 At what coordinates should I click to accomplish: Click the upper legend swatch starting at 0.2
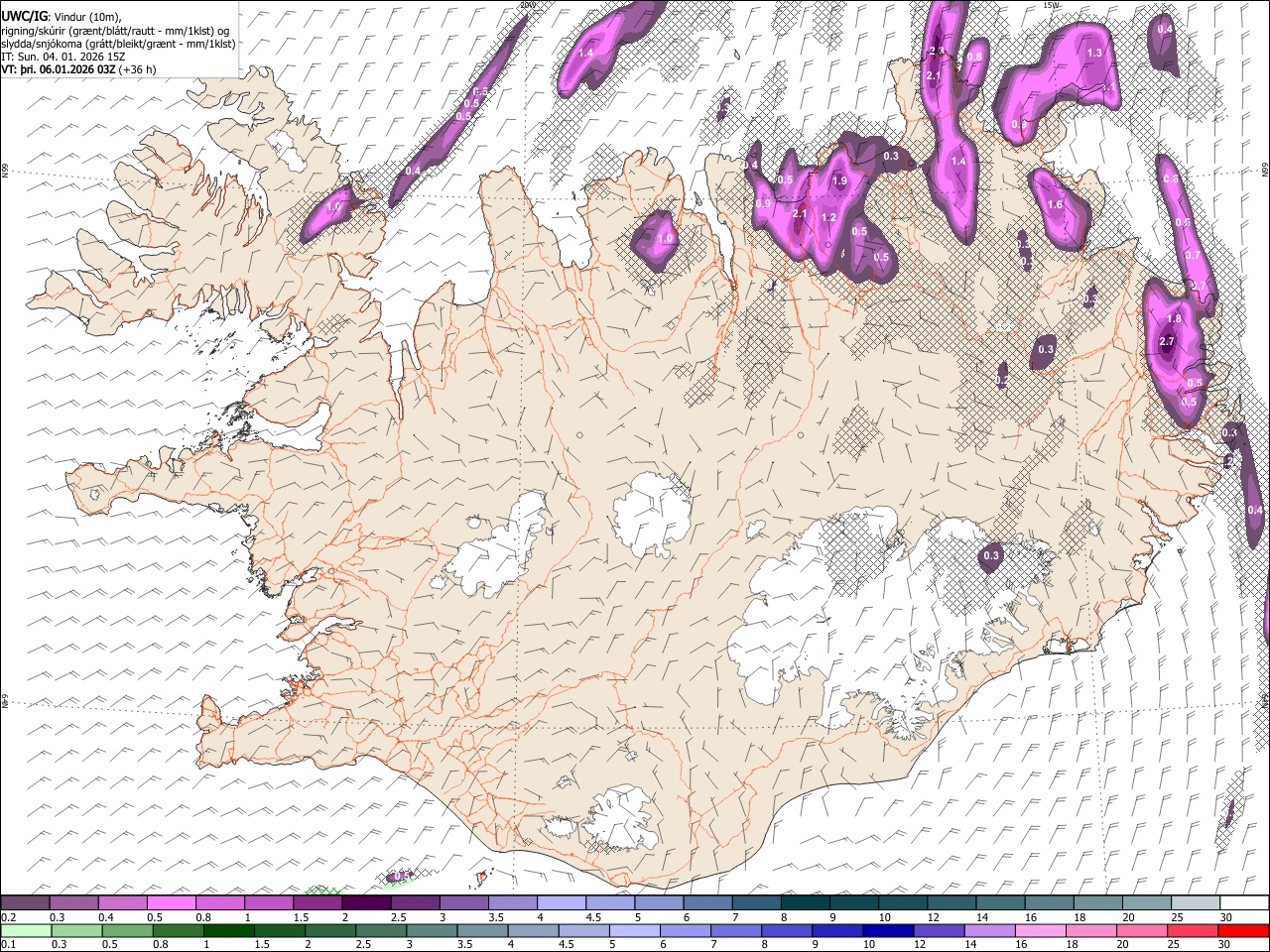(26, 903)
